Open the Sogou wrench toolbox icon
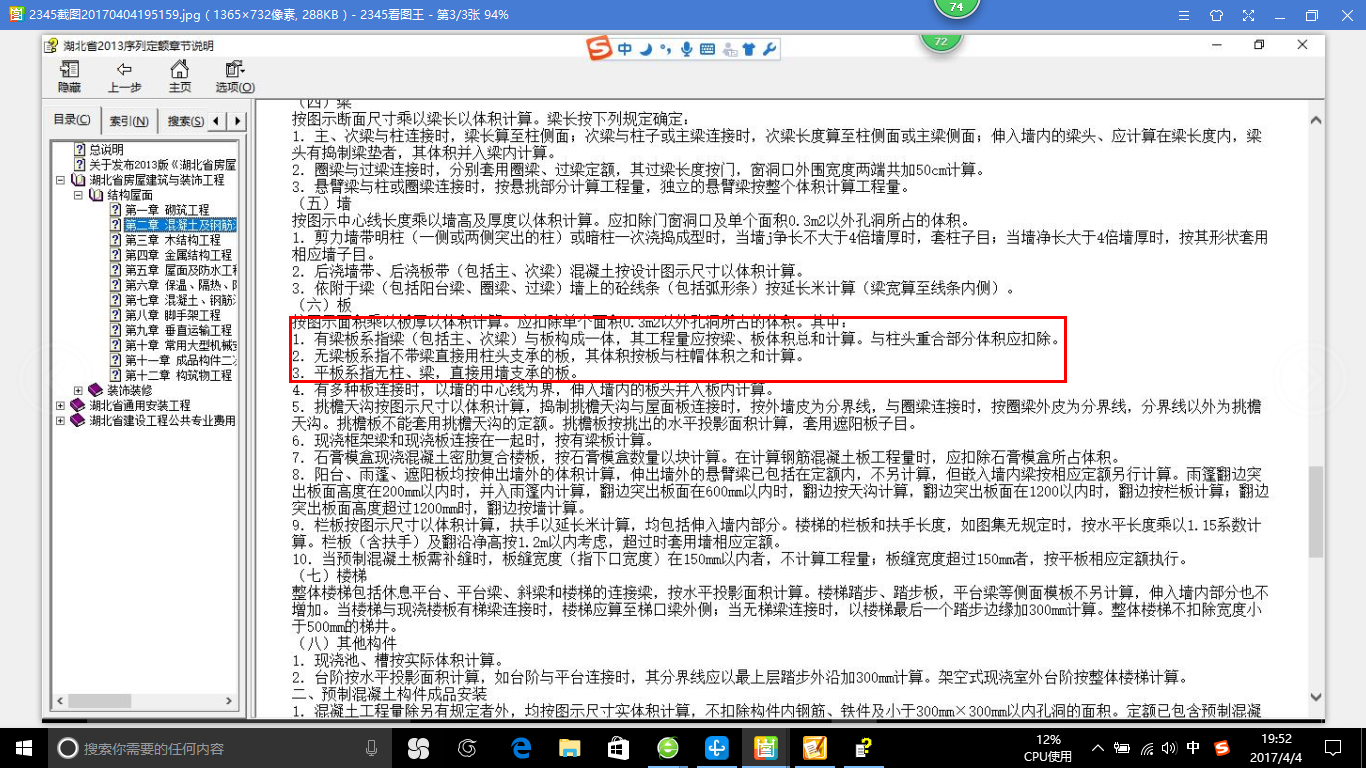This screenshot has height=768, width=1366. [769, 49]
